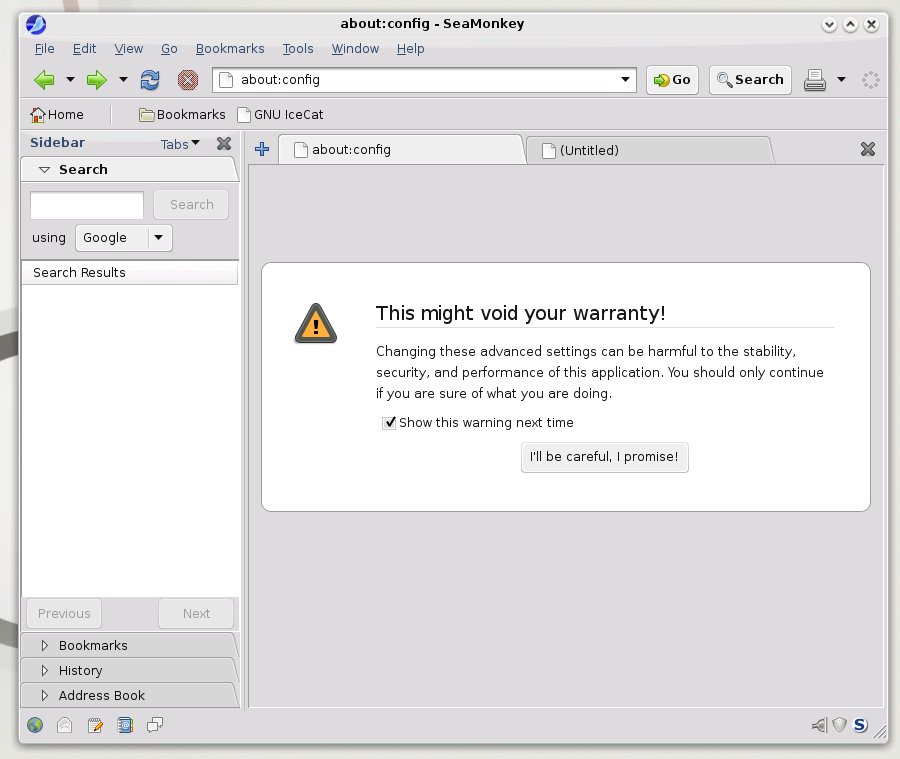Open the Go menu
900x759 pixels.
(169, 49)
